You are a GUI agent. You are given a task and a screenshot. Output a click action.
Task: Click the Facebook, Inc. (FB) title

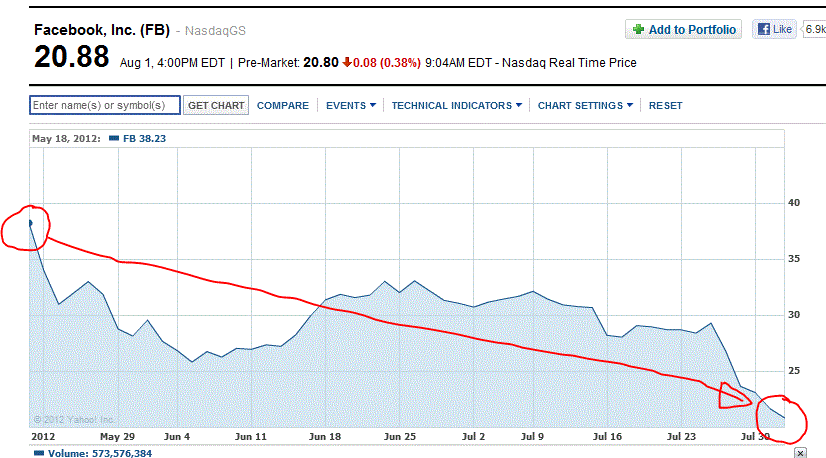102,30
